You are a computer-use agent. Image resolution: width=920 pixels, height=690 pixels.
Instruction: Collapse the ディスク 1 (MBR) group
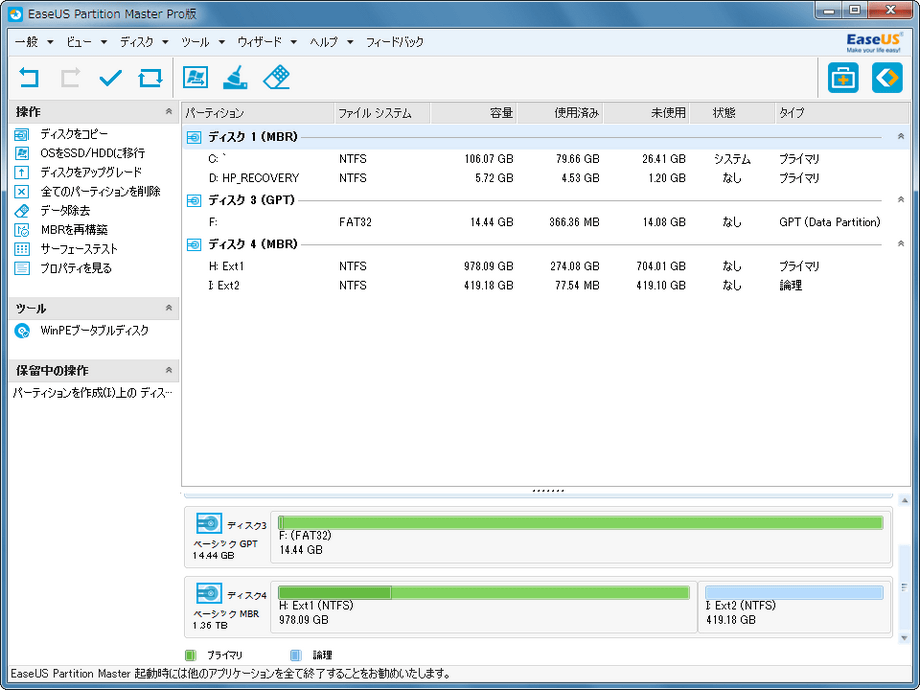click(901, 137)
